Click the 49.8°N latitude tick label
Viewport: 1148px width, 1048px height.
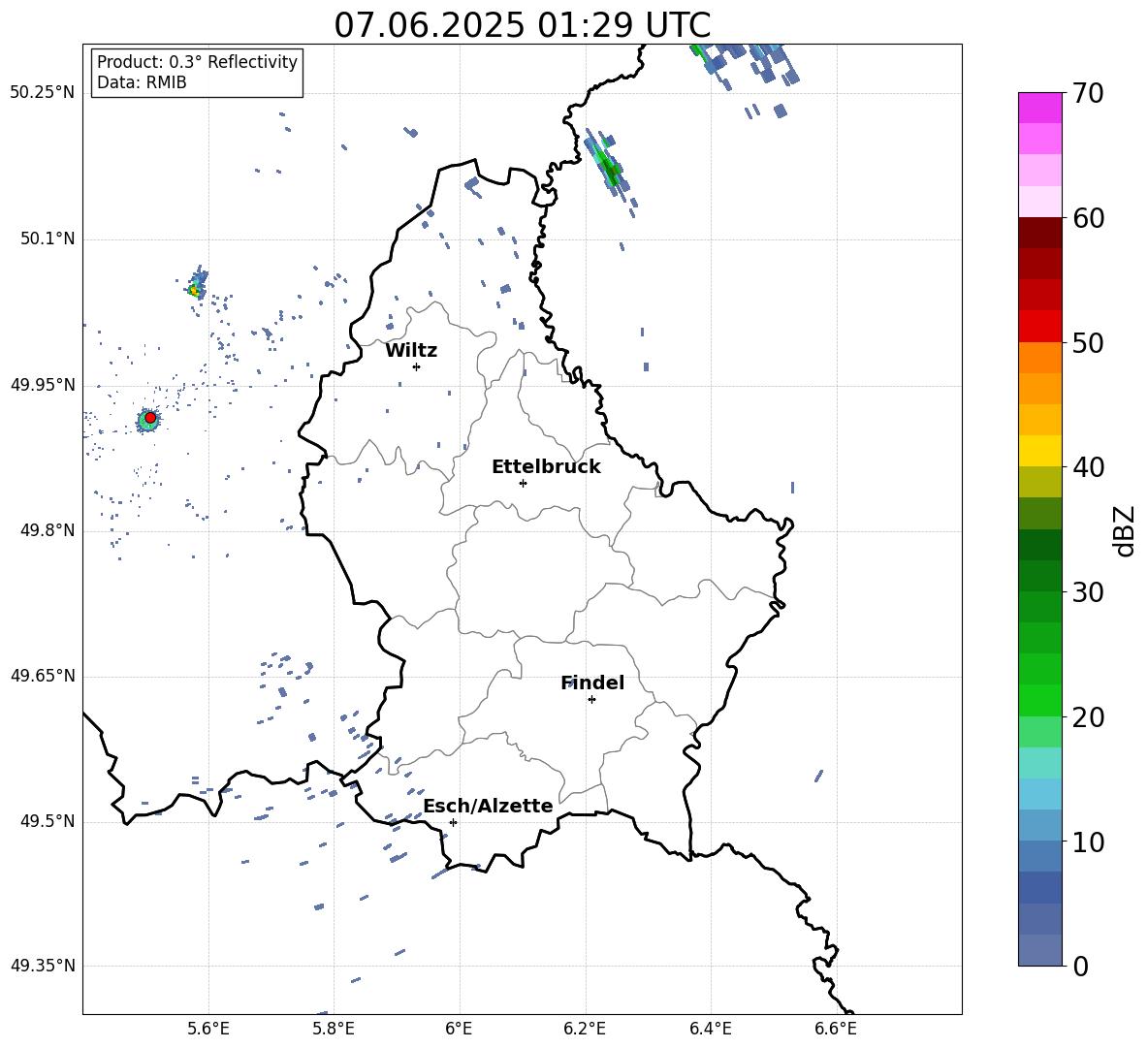[47, 530]
